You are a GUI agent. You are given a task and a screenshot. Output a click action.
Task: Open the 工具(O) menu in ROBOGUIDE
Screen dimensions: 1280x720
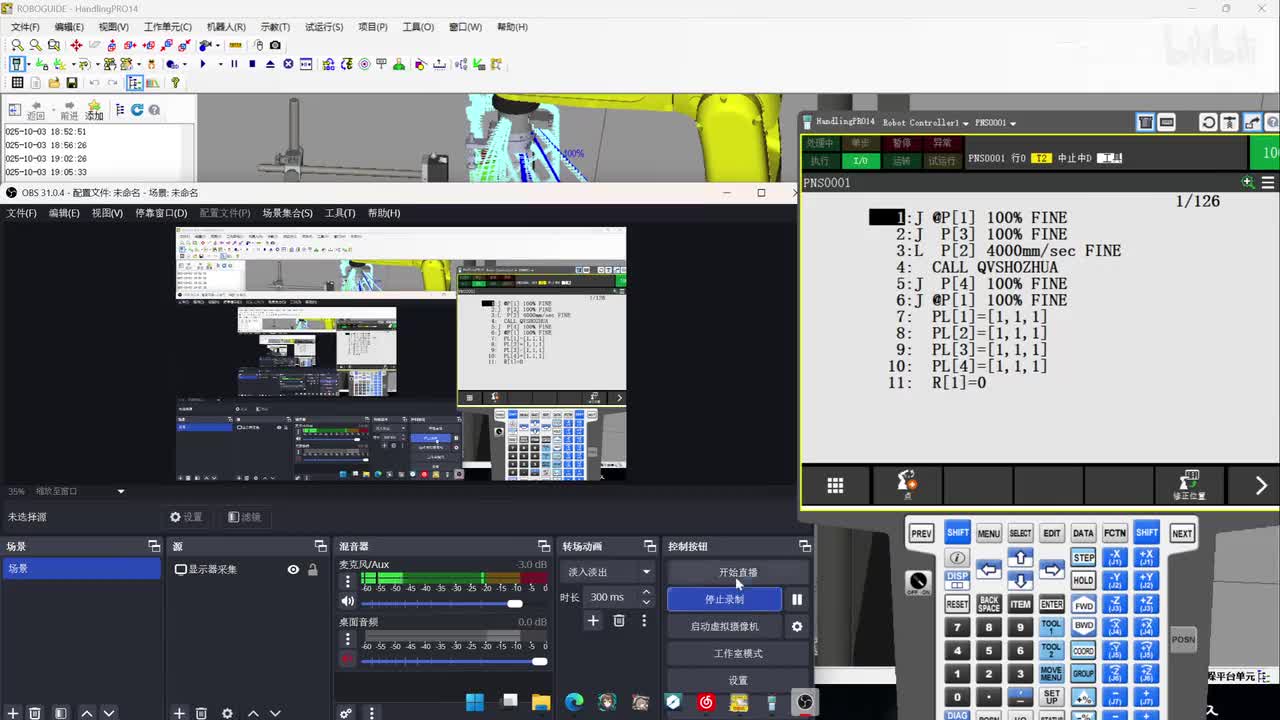tap(418, 27)
